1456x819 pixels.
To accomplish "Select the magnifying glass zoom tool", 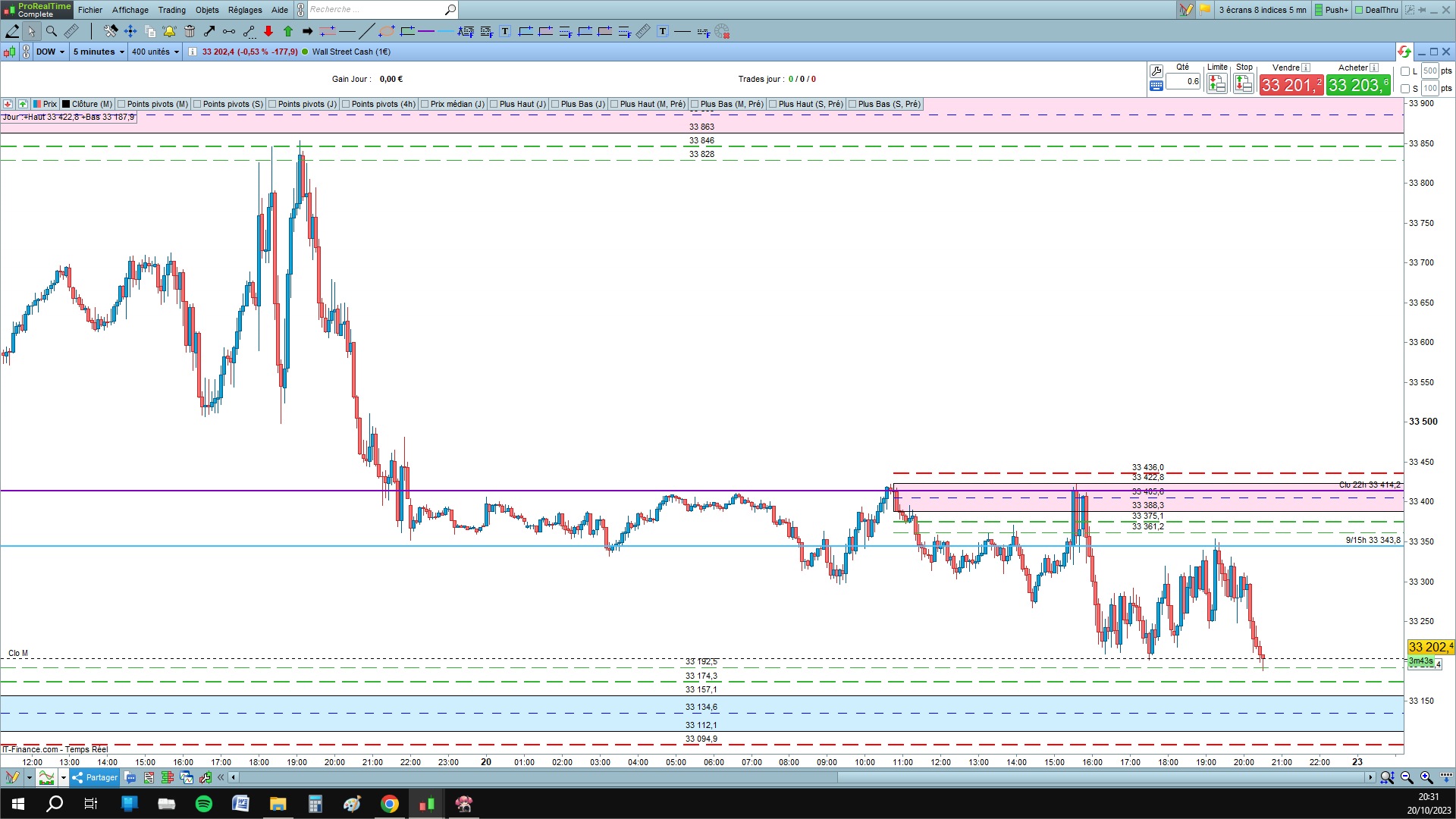I will (51, 31).
